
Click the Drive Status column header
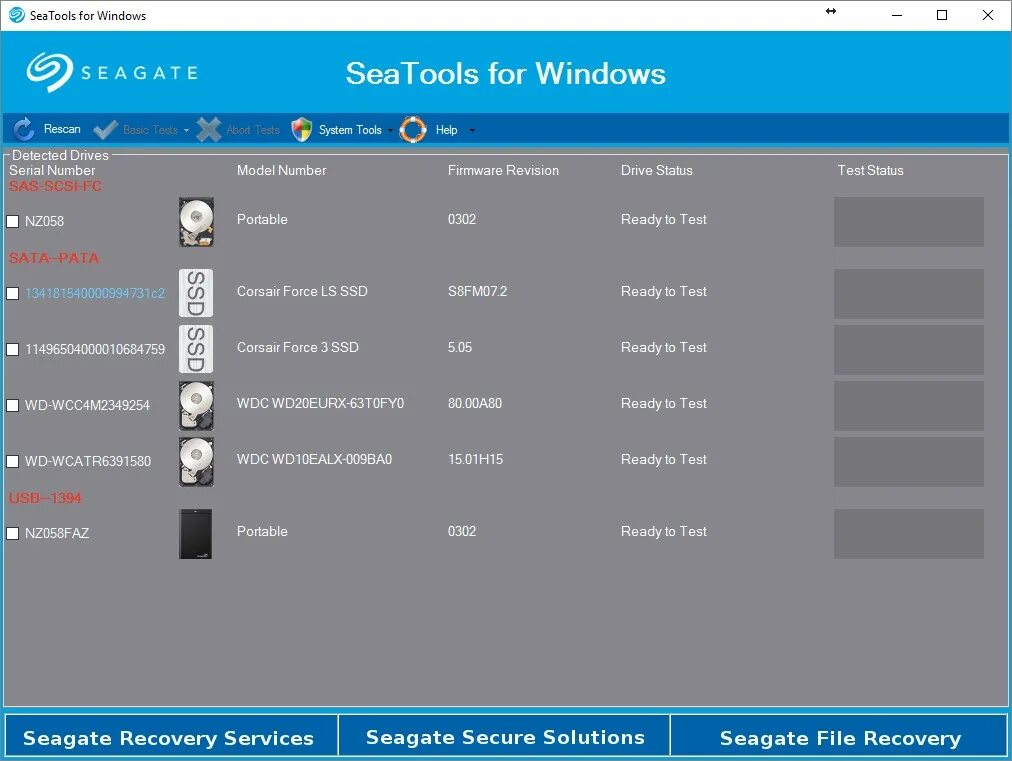coord(656,170)
